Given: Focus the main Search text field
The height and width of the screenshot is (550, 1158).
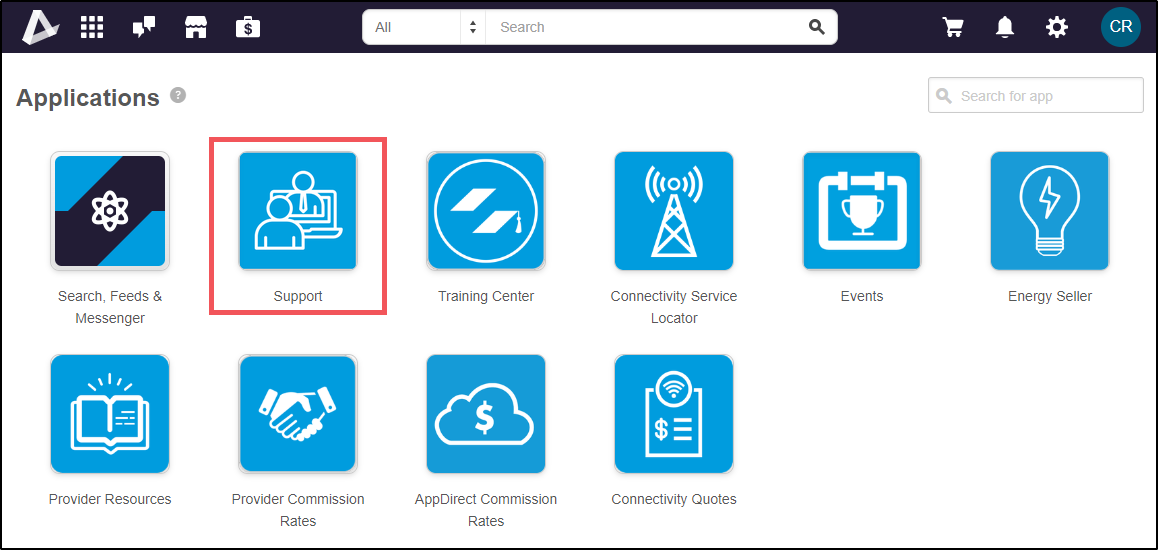Looking at the screenshot, I should click(x=646, y=27).
